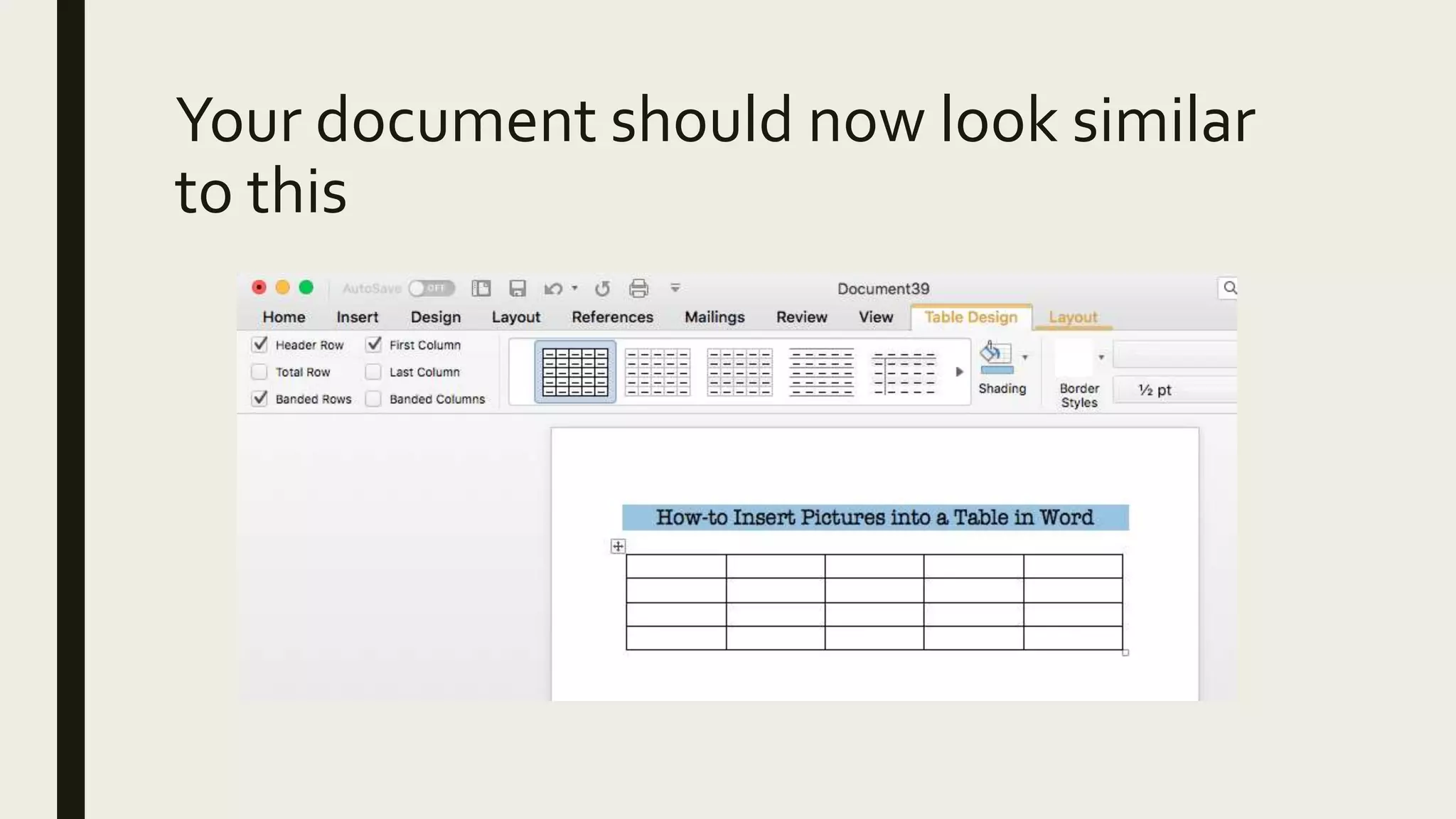1456x819 pixels.
Task: Select the Table Grid style thumbnail
Action: (x=575, y=372)
